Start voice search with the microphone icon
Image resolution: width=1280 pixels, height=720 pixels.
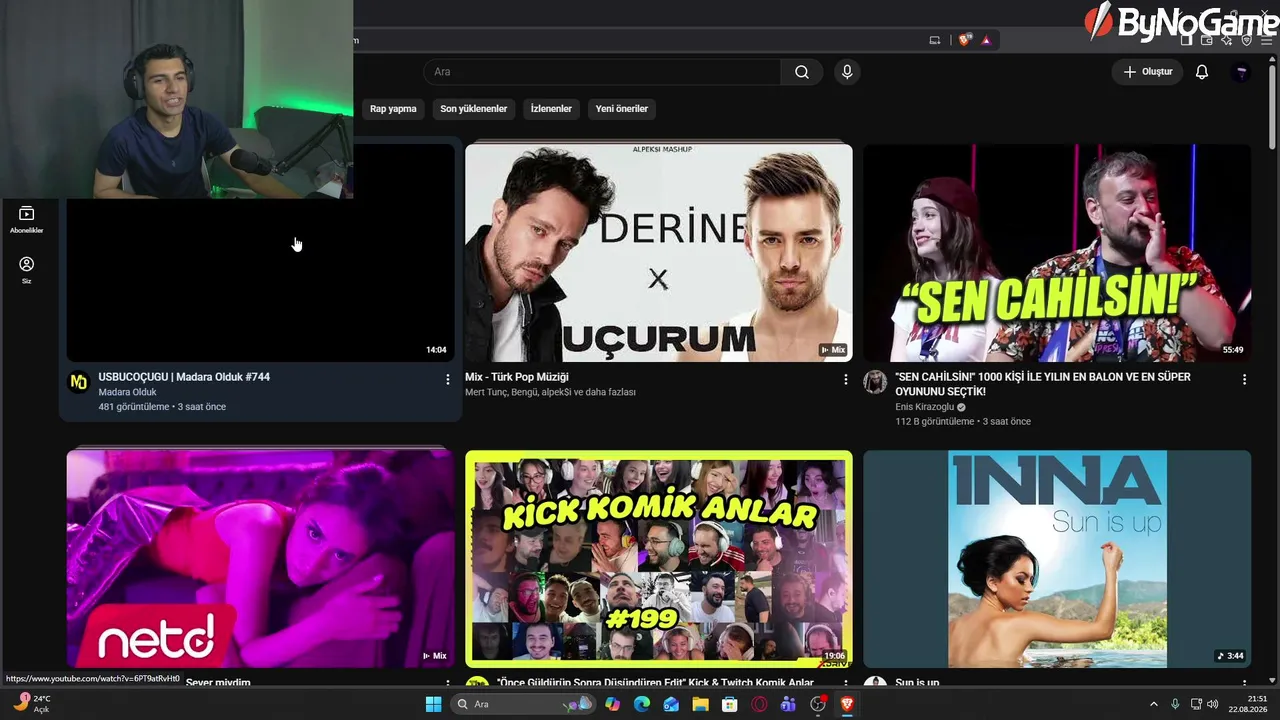(847, 72)
